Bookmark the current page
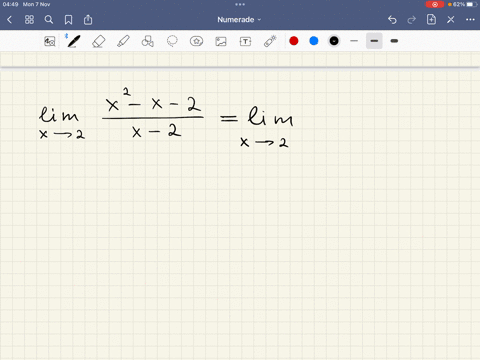The width and height of the screenshot is (480, 360). click(x=68, y=20)
